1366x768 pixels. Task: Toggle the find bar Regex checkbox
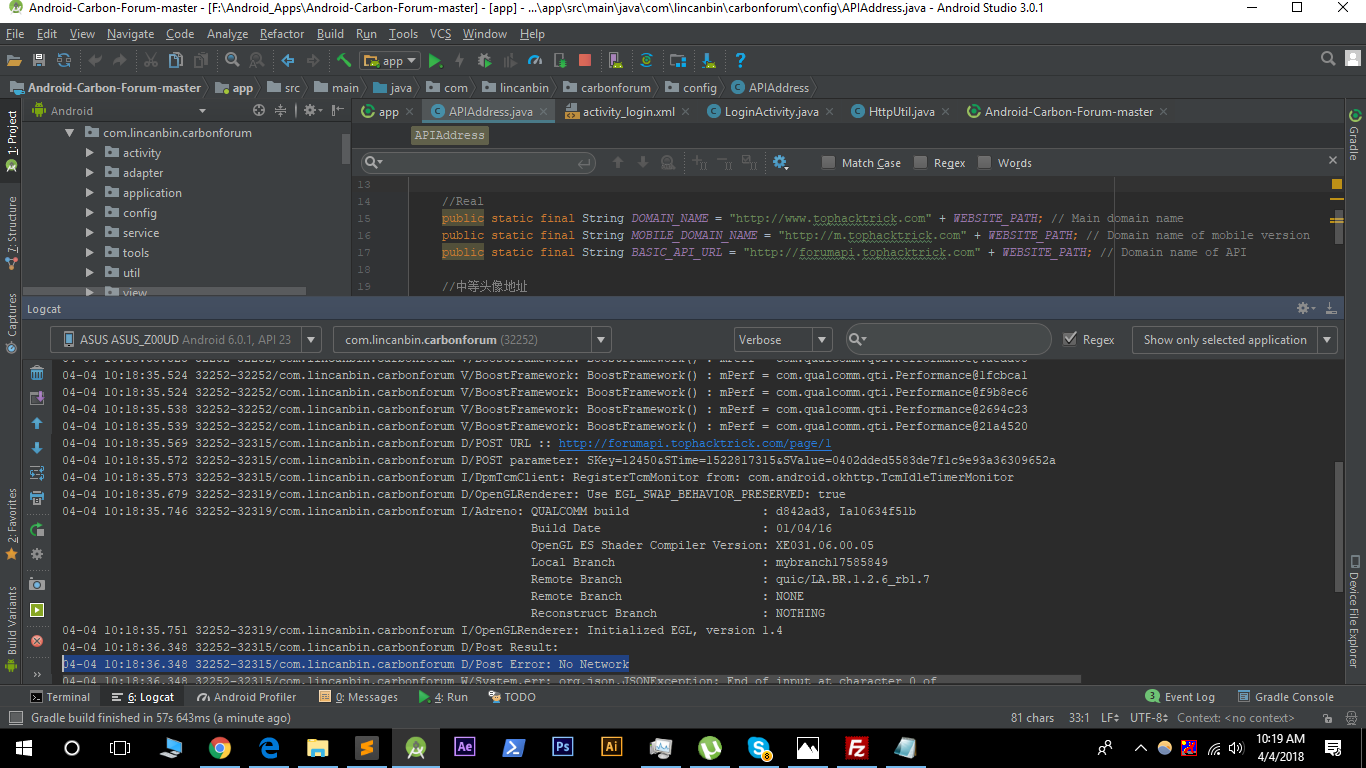[920, 163]
